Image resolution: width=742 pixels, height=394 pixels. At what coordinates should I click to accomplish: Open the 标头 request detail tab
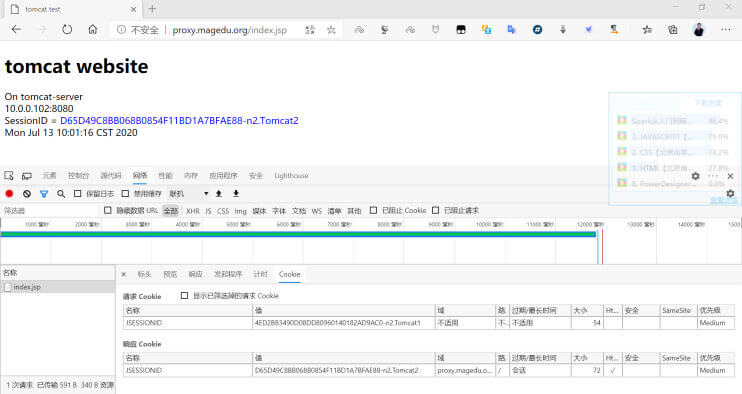(x=144, y=274)
